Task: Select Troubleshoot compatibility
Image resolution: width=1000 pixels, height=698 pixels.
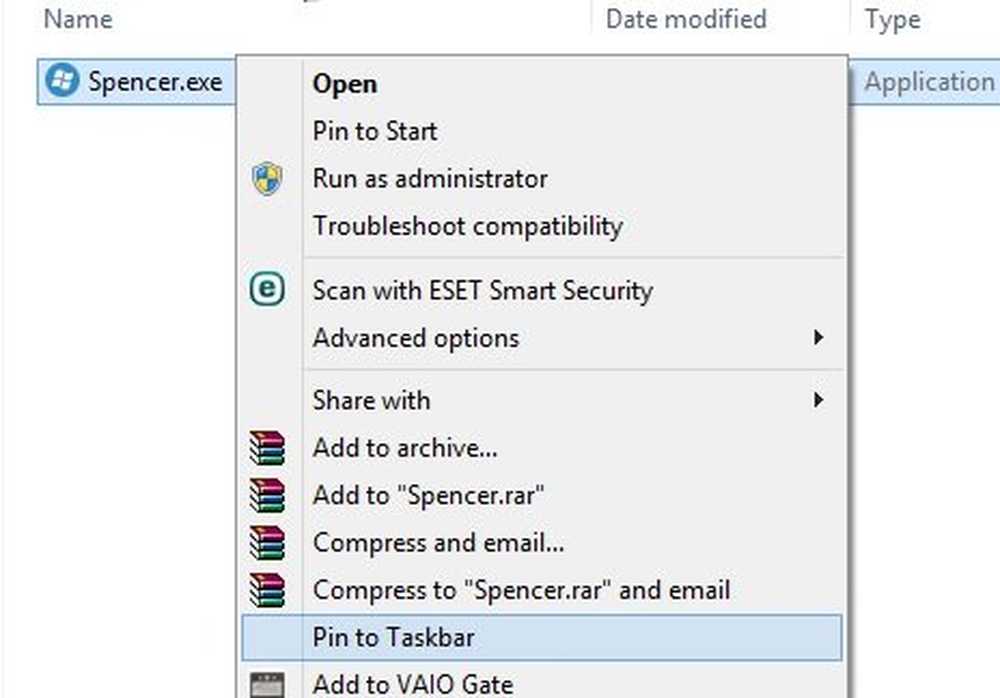Action: pos(467,226)
